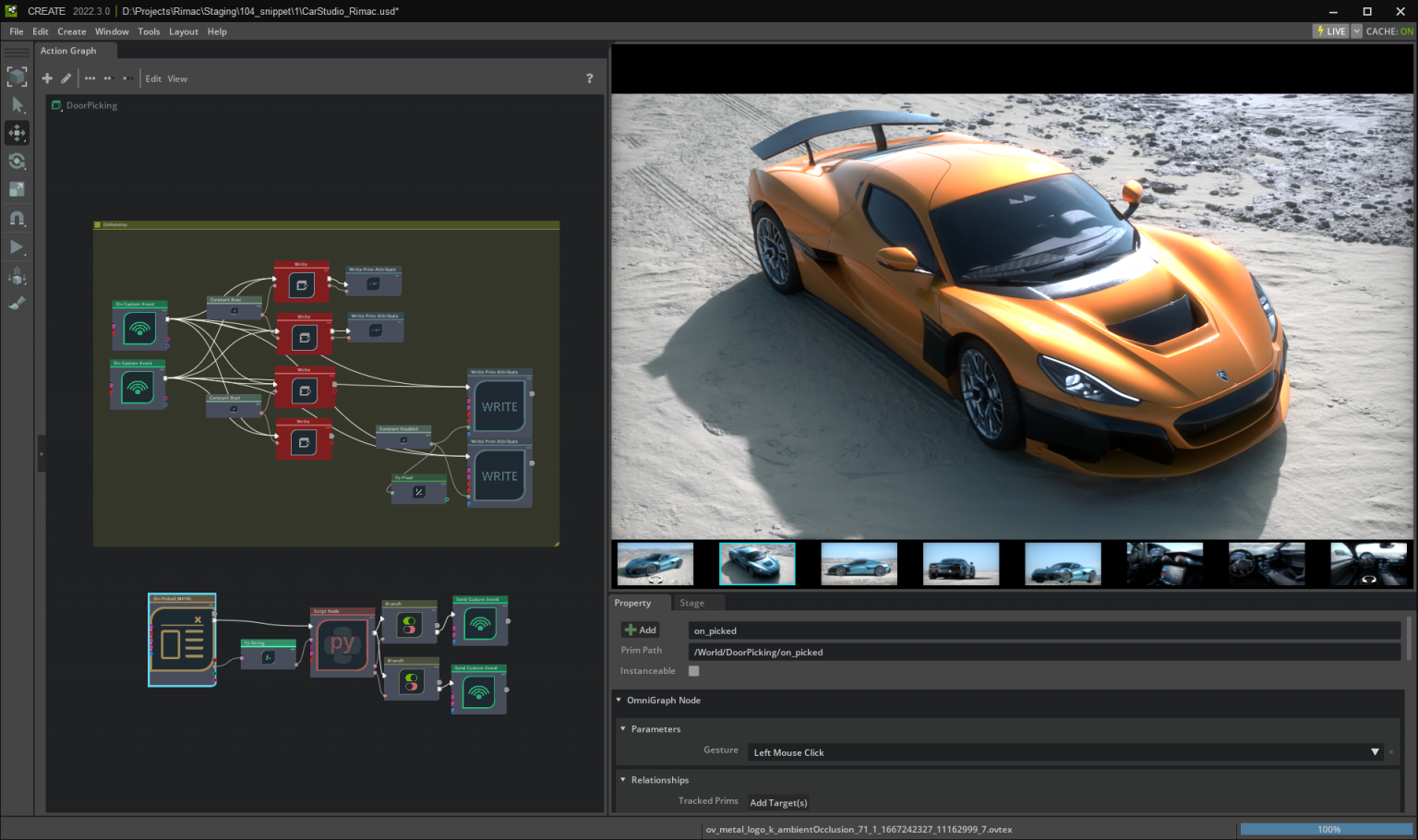1418x840 pixels.
Task: Select the Rotate tool
Action: pos(17,161)
